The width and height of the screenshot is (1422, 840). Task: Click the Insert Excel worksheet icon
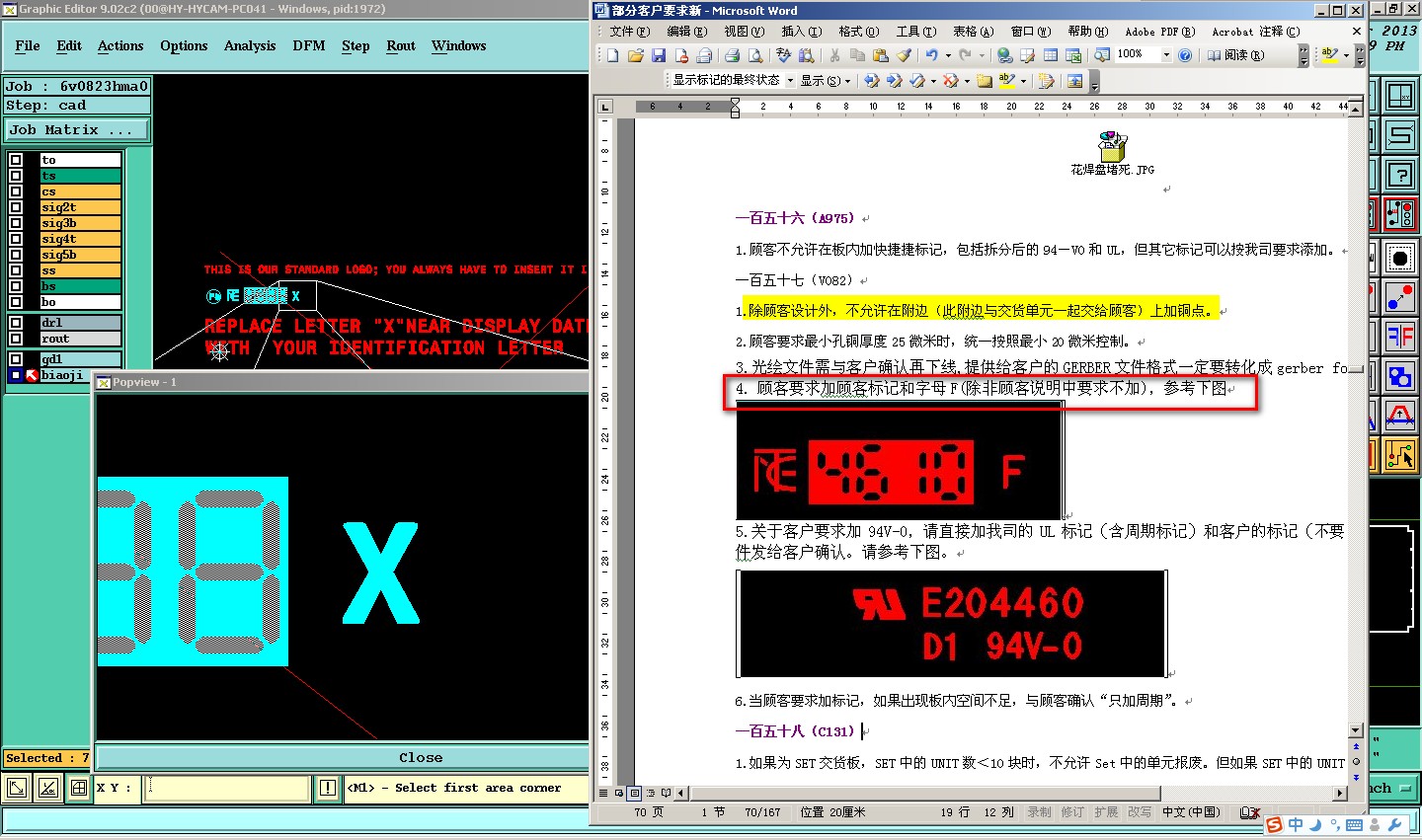pyautogui.click(x=1073, y=55)
